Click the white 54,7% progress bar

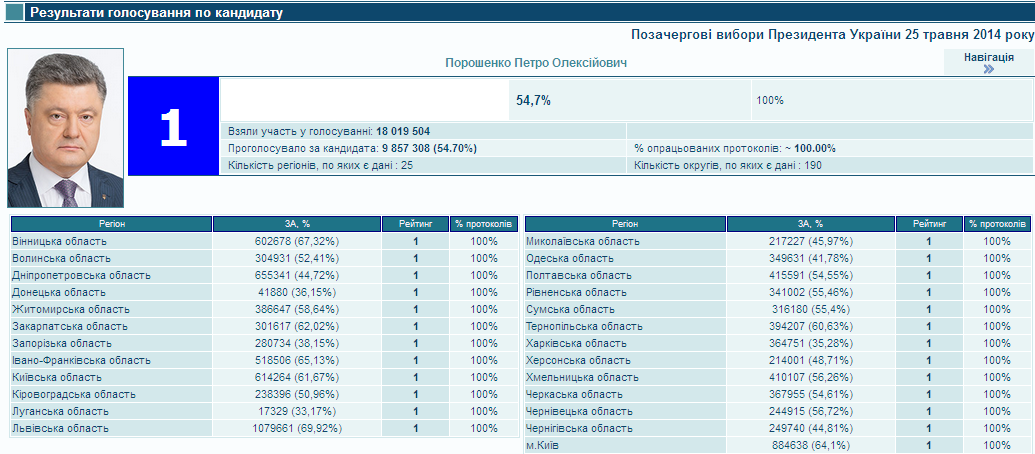[364, 100]
